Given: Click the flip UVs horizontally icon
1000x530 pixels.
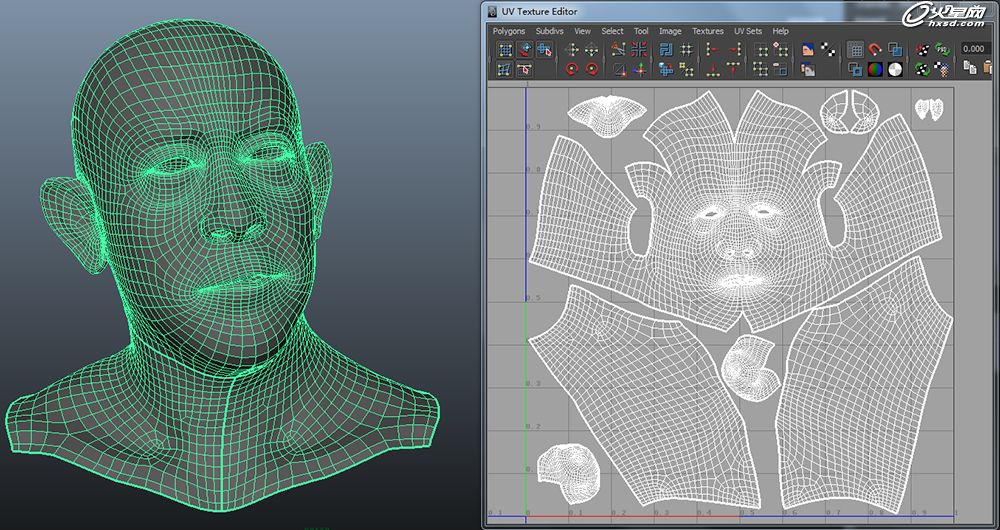Looking at the screenshot, I should tap(572, 49).
